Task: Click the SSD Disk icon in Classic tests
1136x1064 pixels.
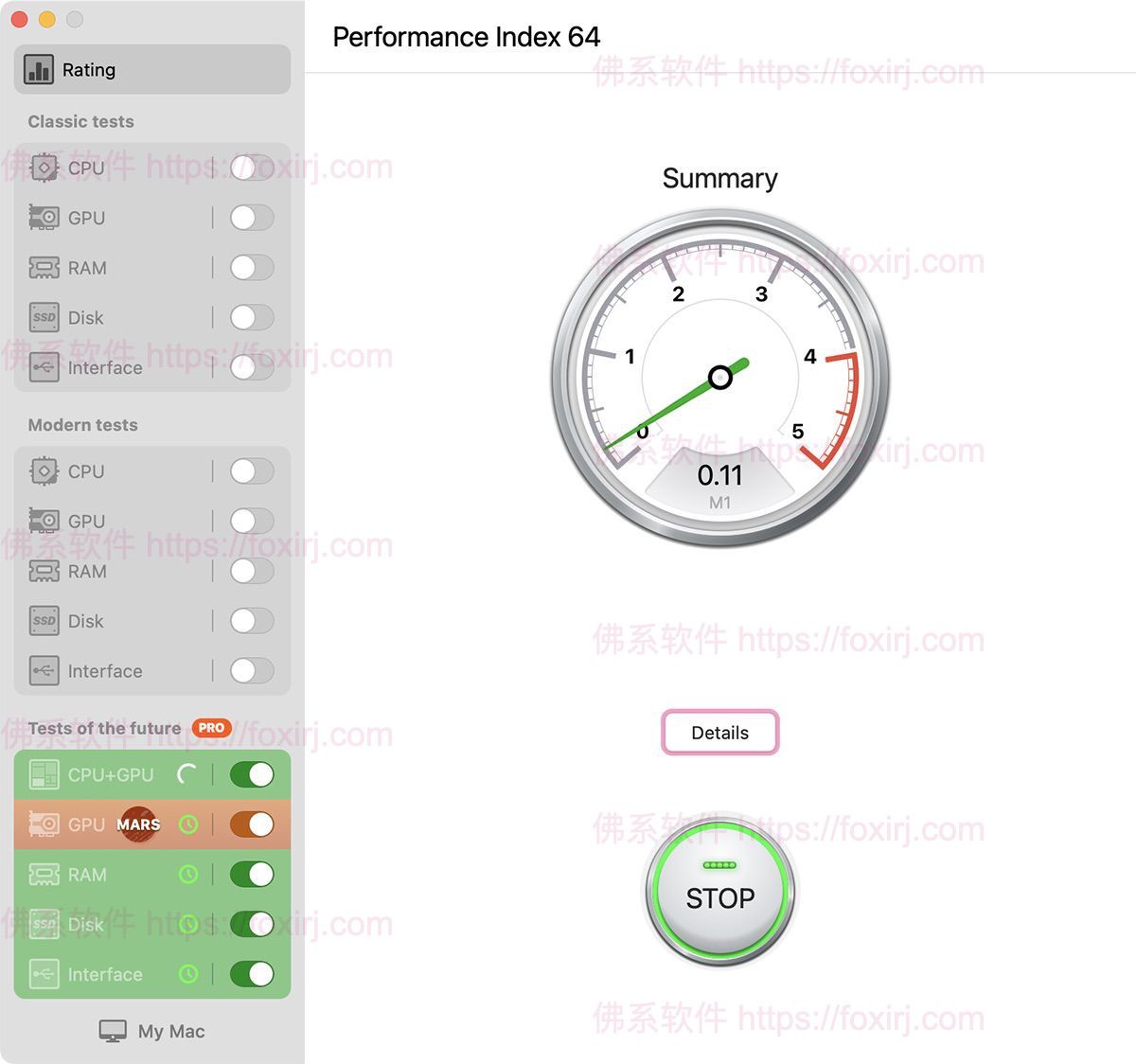Action: pyautogui.click(x=44, y=317)
